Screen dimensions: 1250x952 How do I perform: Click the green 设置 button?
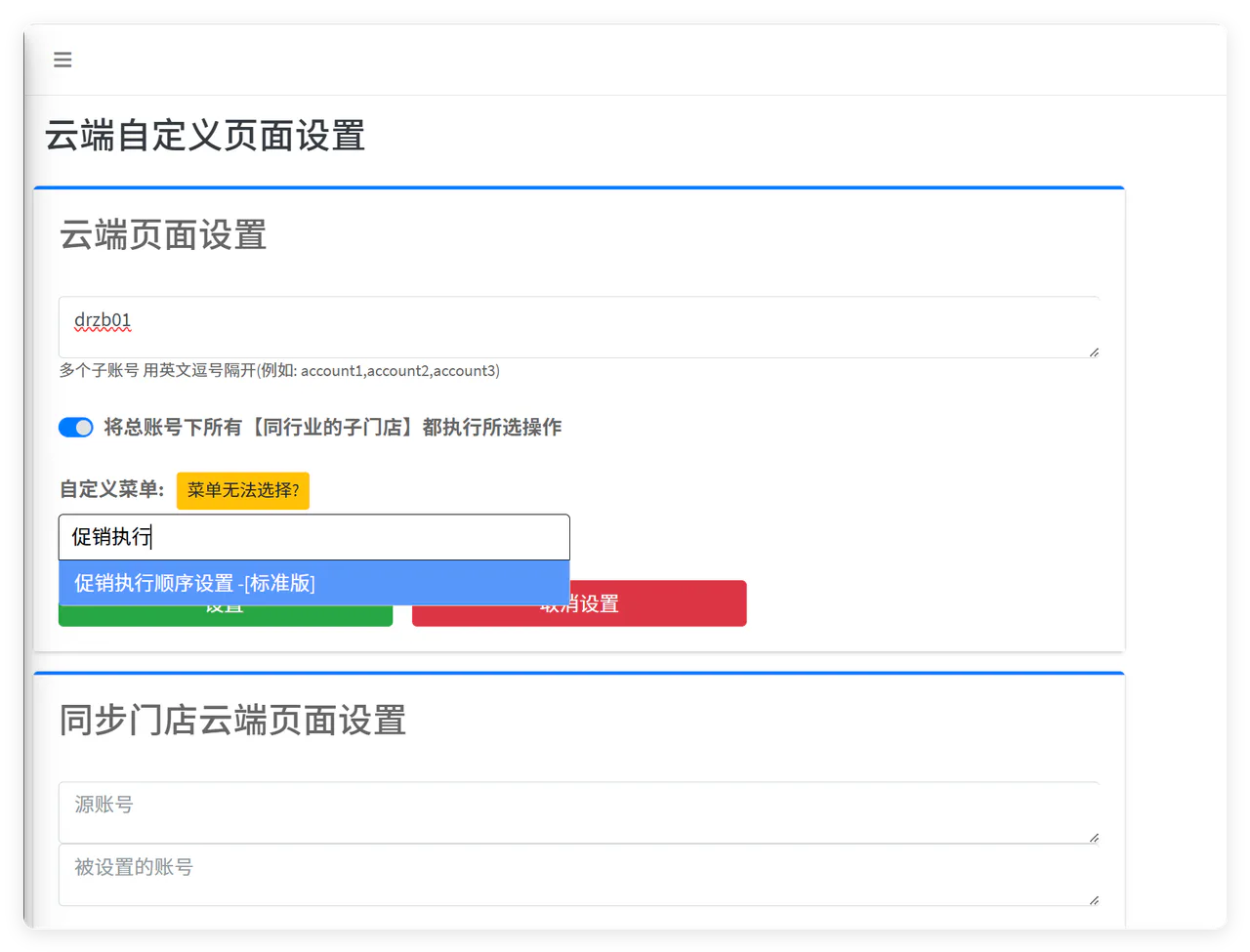coord(226,616)
